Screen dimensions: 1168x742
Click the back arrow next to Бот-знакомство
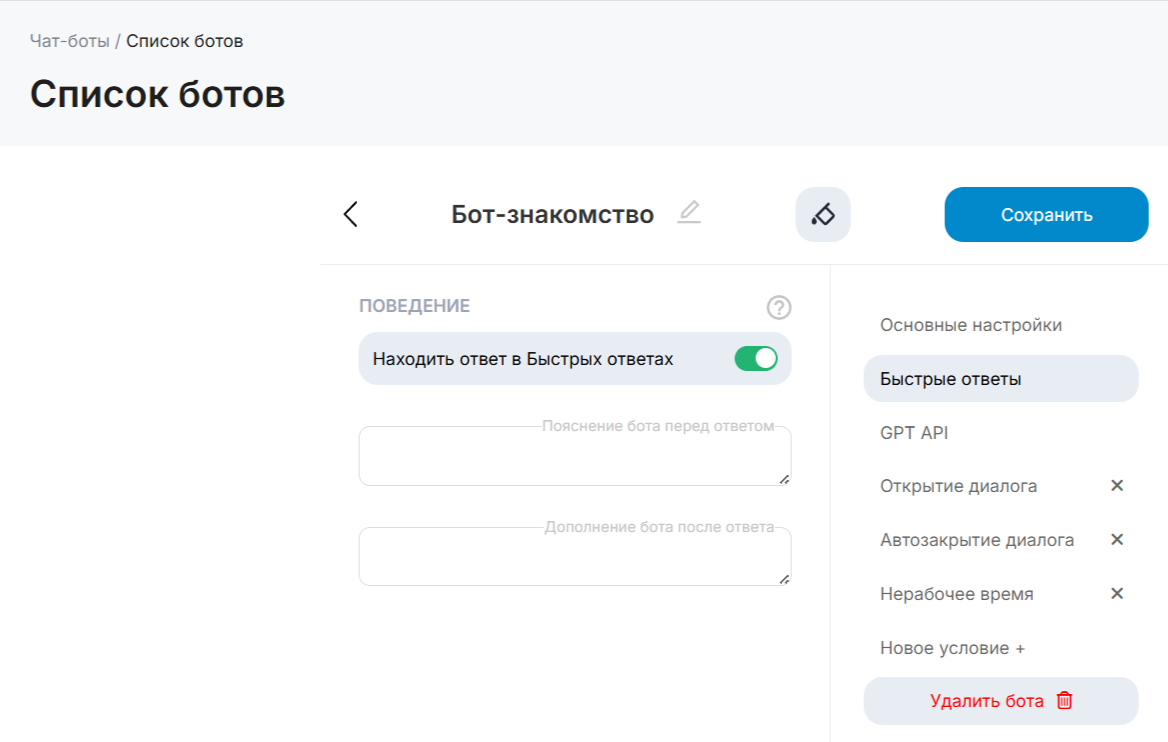point(350,214)
